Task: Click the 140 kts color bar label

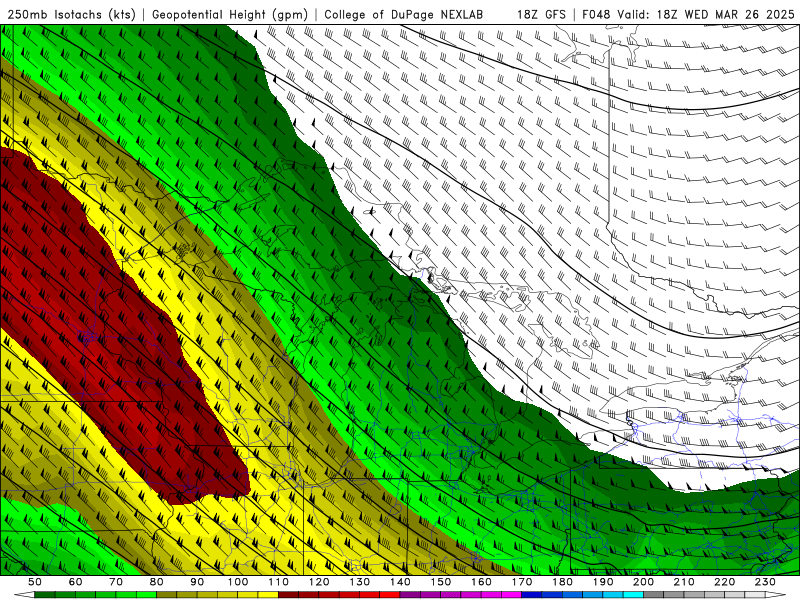Action: [x=401, y=582]
